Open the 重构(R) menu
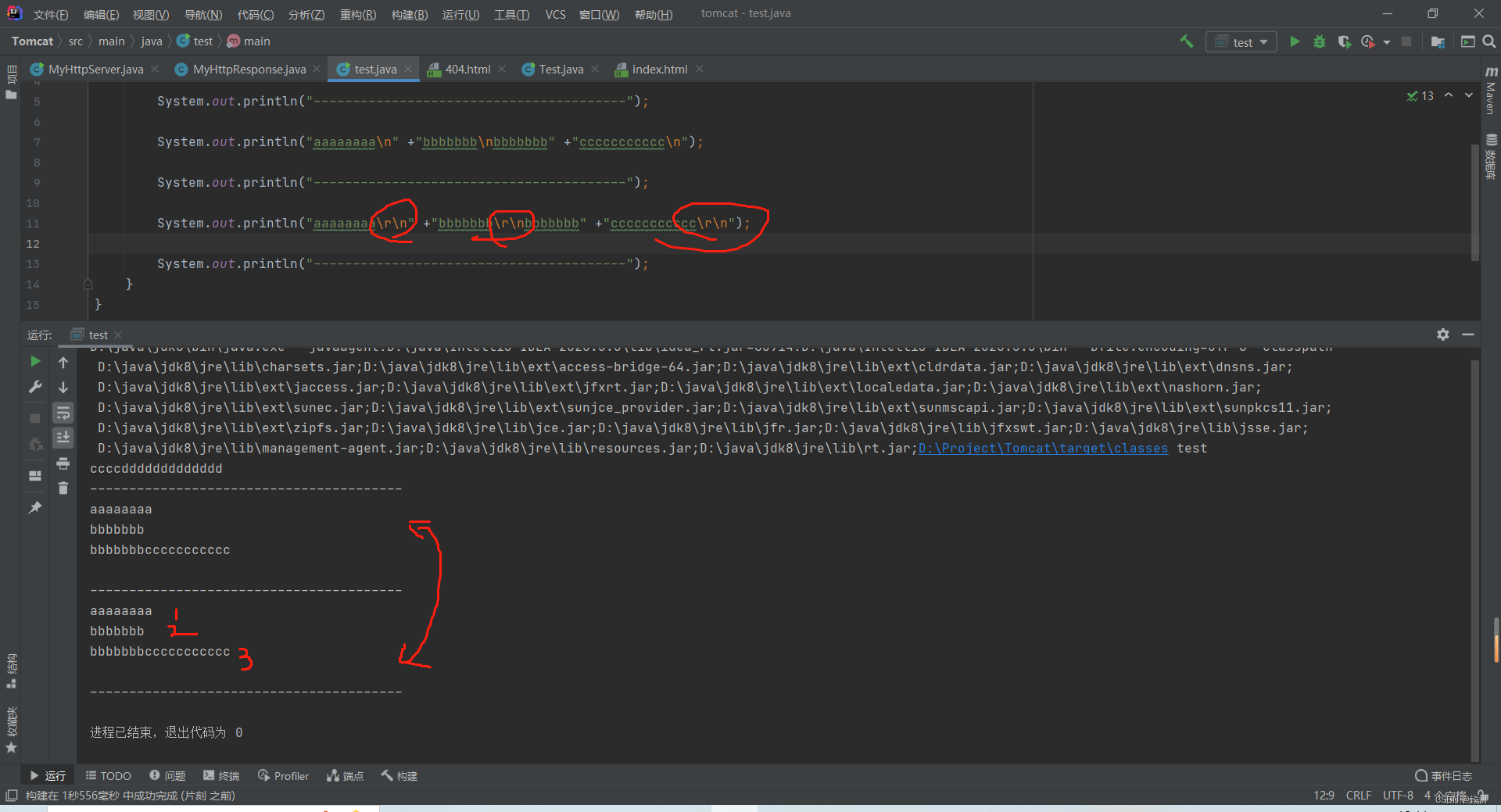The image size is (1501, 812). 357,14
